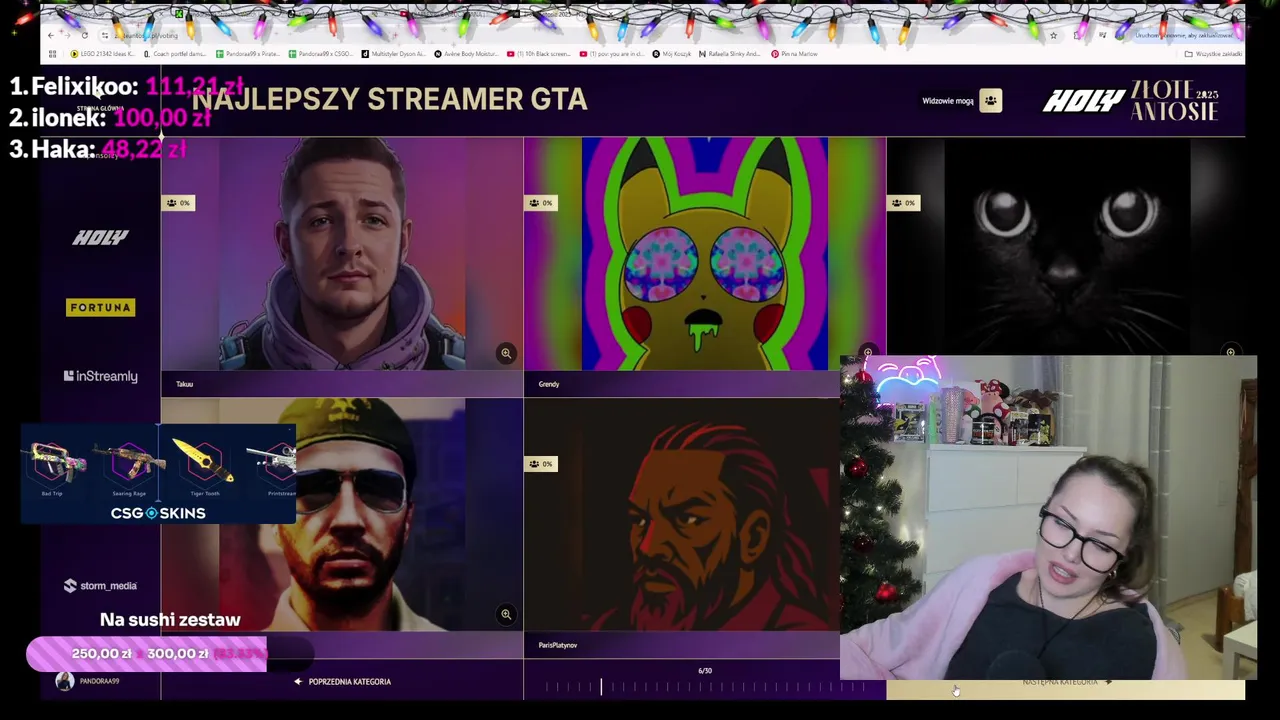This screenshot has width=1280, height=720.
Task: Open the Coach portfel bookmark
Action: coord(175,54)
